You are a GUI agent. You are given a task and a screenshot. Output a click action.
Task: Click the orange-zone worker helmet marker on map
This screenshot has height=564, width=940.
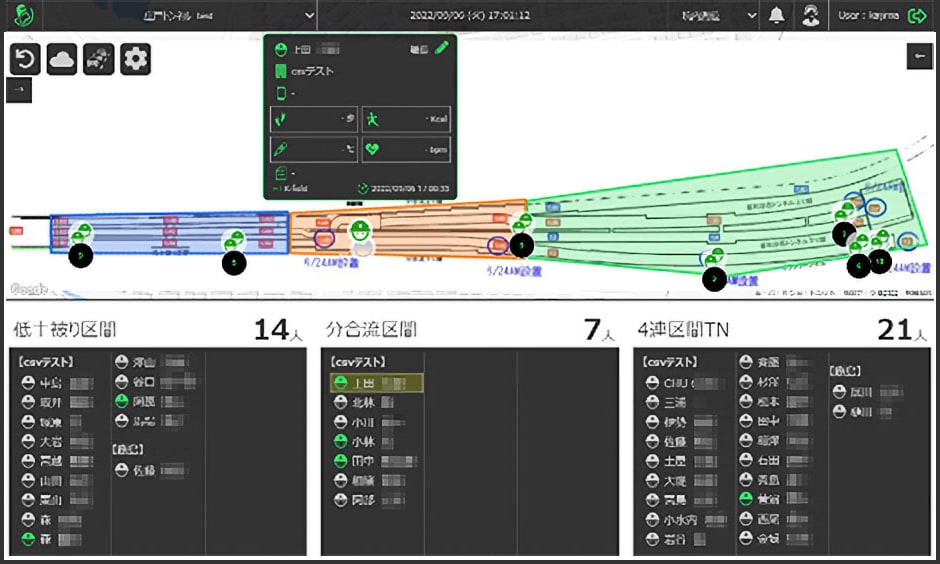coord(358,230)
